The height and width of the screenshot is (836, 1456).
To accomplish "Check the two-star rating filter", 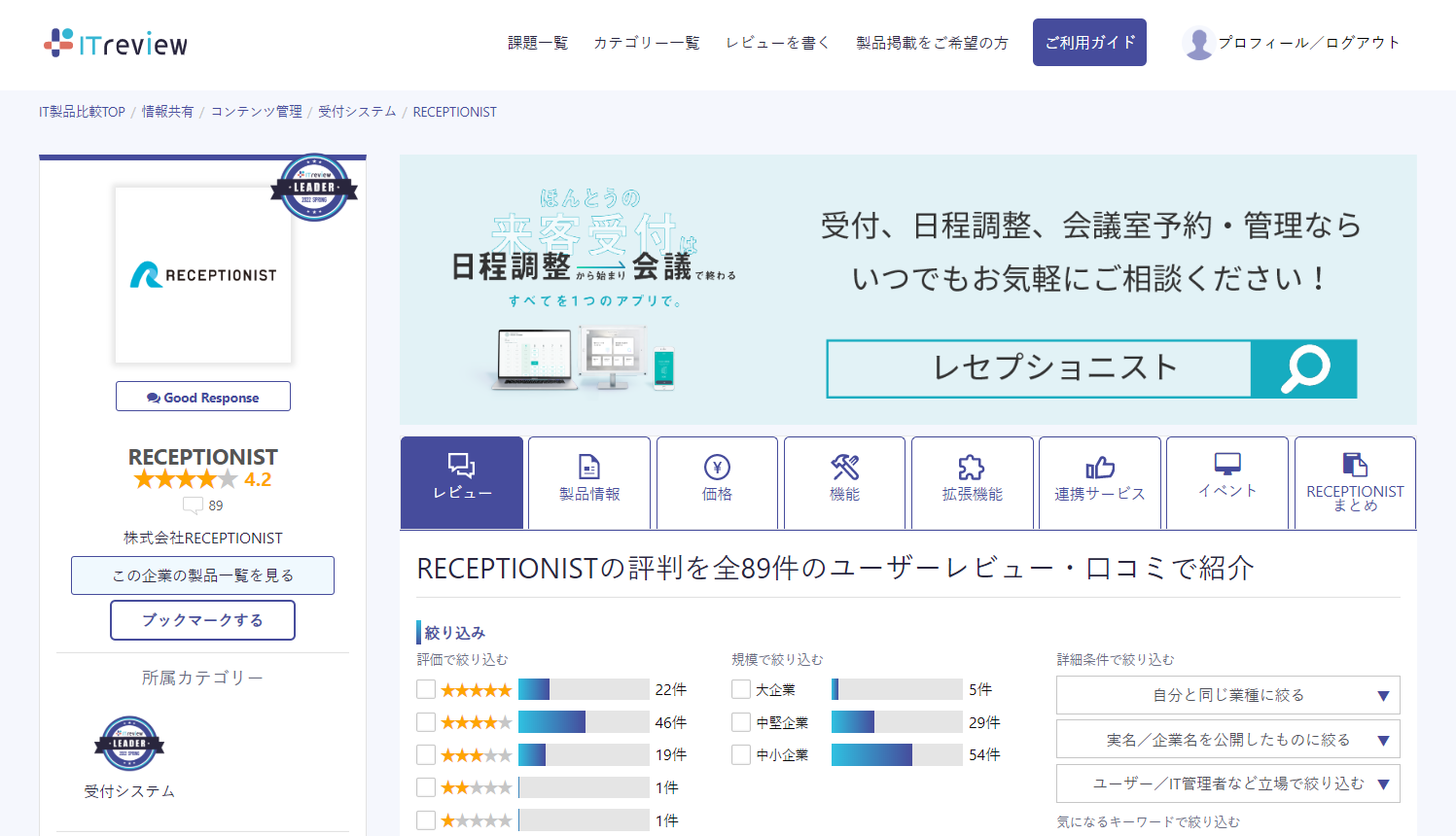I will click(426, 787).
